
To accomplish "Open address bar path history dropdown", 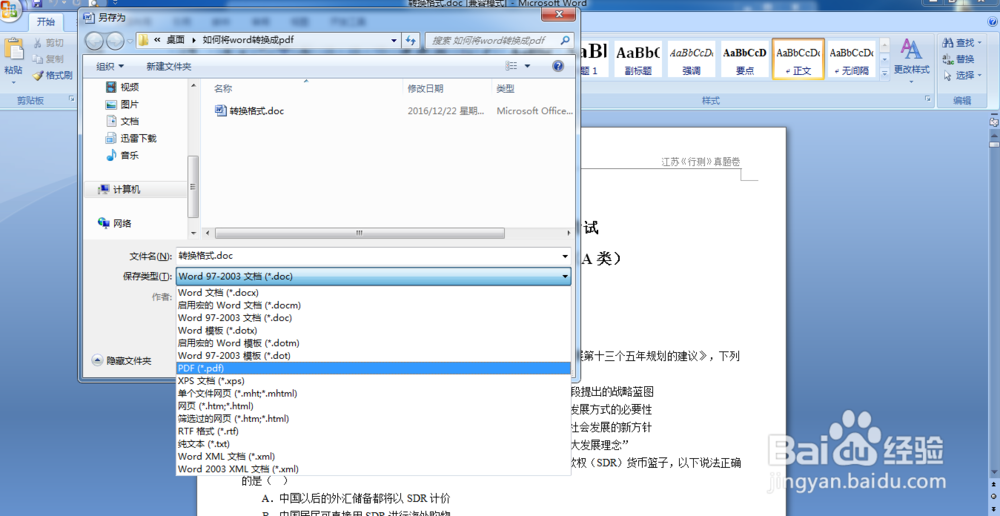I will 394,41.
